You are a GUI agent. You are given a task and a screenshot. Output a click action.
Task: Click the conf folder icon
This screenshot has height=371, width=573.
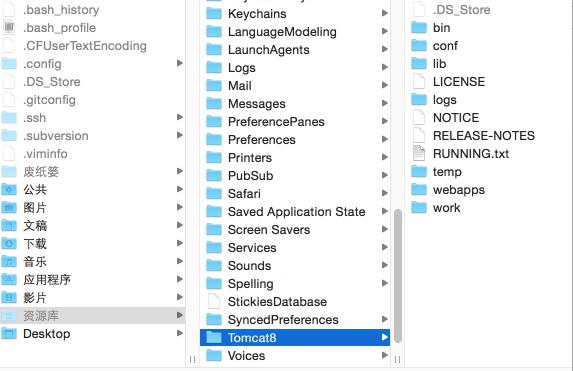pyautogui.click(x=419, y=46)
